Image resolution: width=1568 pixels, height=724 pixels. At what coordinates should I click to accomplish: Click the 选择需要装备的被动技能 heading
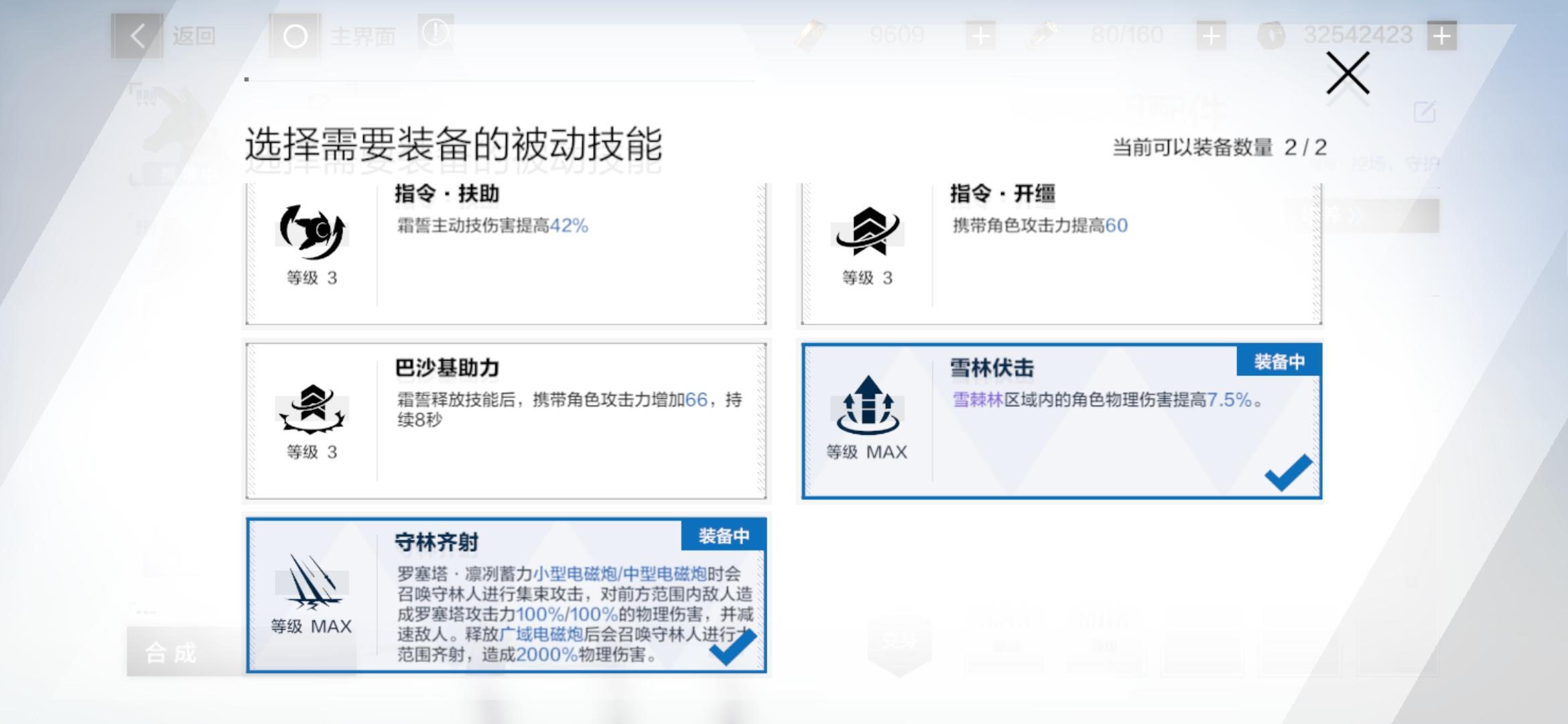click(x=454, y=144)
